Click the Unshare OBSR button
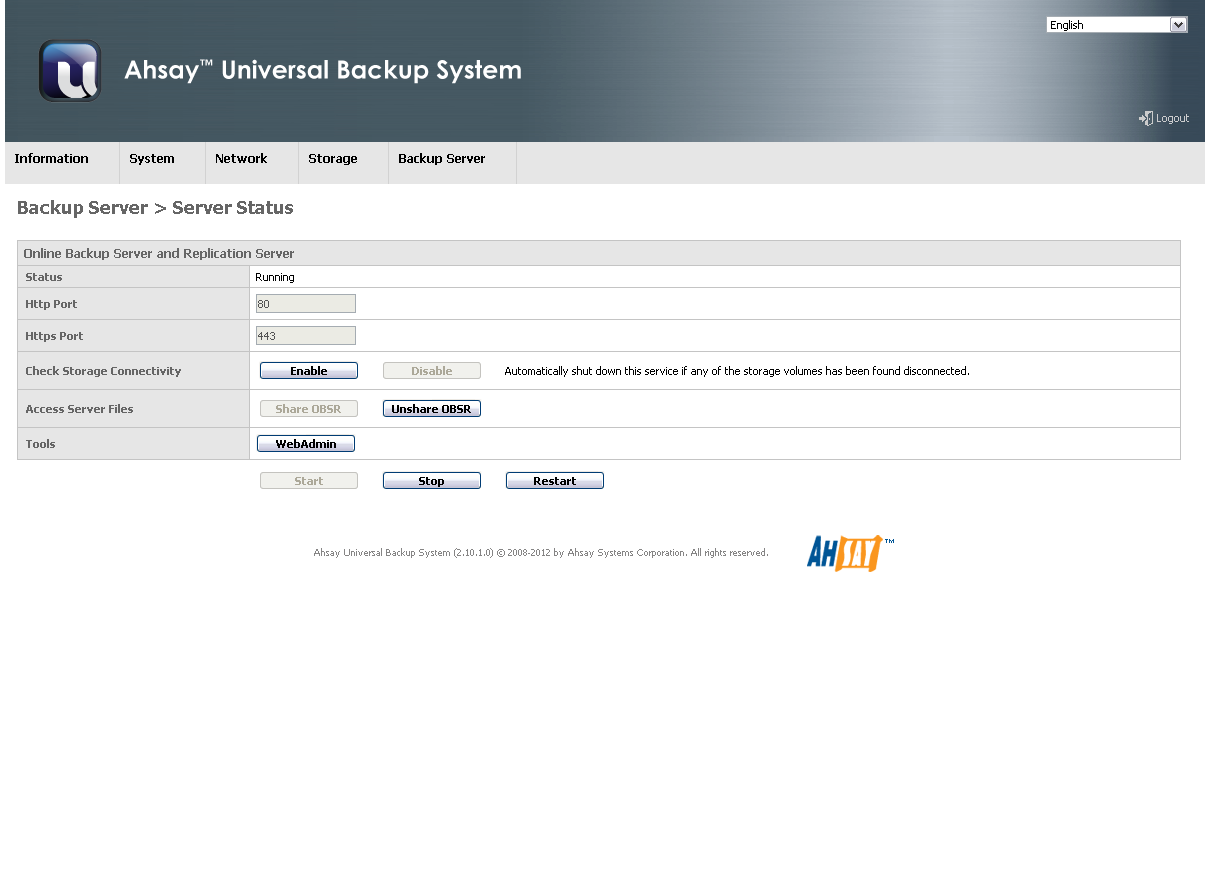 click(432, 409)
